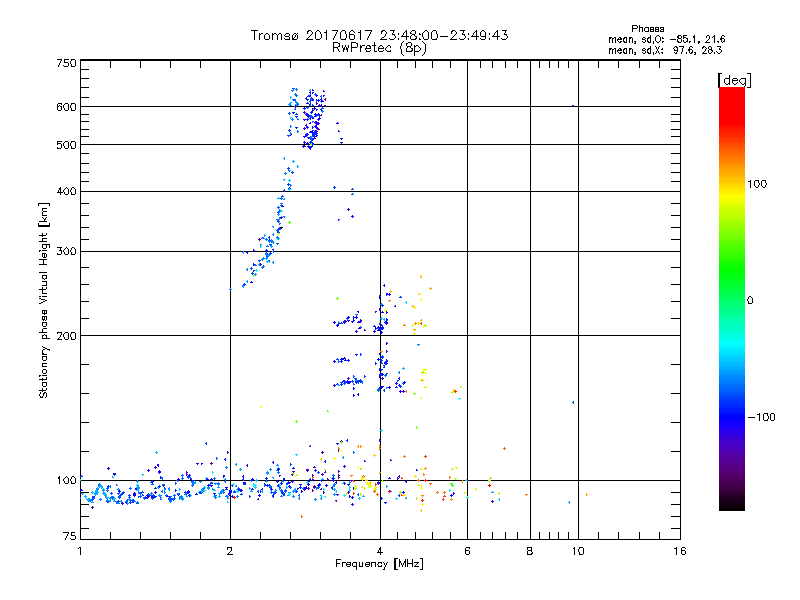800x600 pixels.
Task: Click the x-axis '6' tick label
Action: coord(467,551)
